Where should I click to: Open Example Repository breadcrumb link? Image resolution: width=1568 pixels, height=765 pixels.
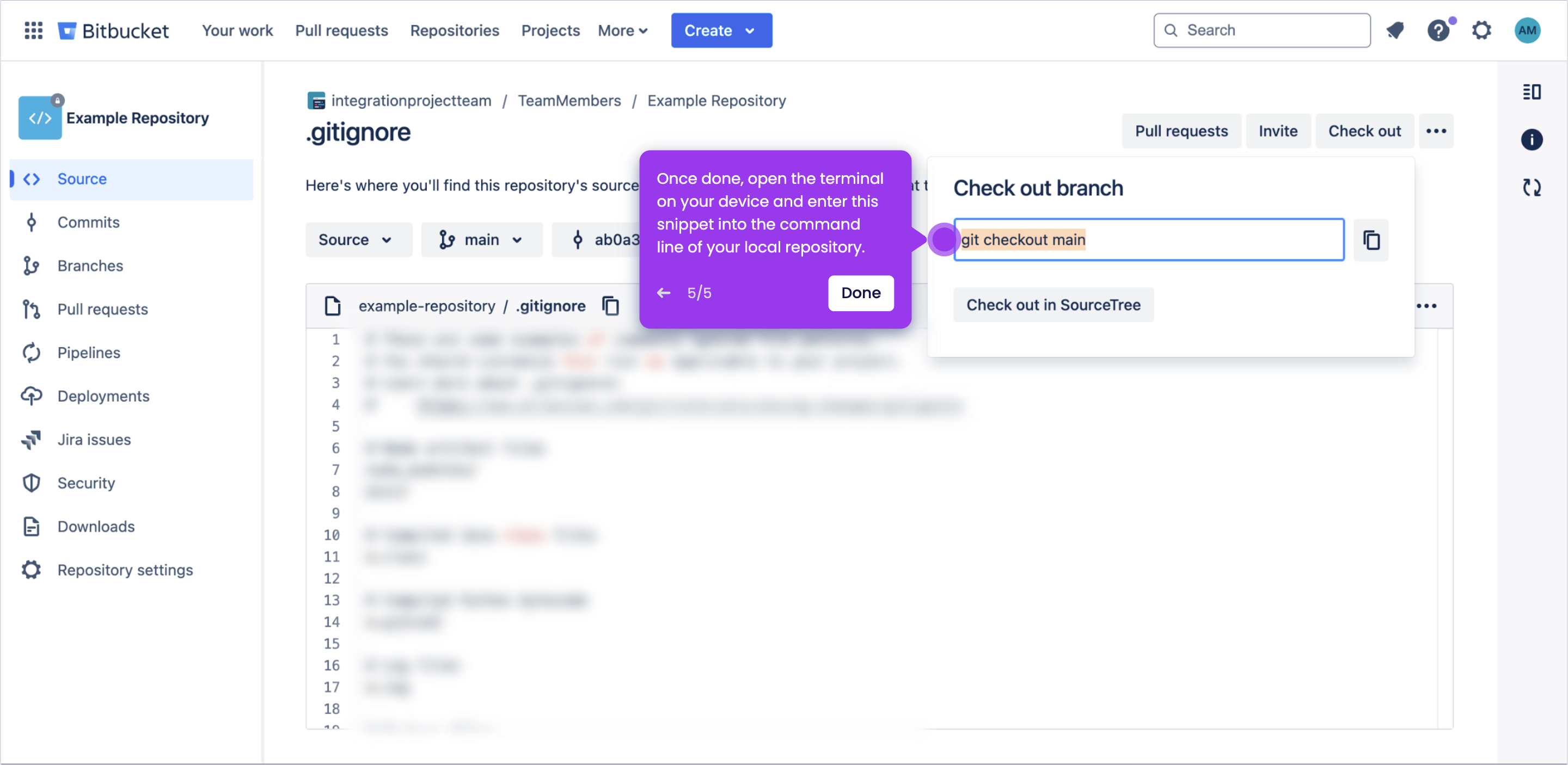tap(716, 100)
